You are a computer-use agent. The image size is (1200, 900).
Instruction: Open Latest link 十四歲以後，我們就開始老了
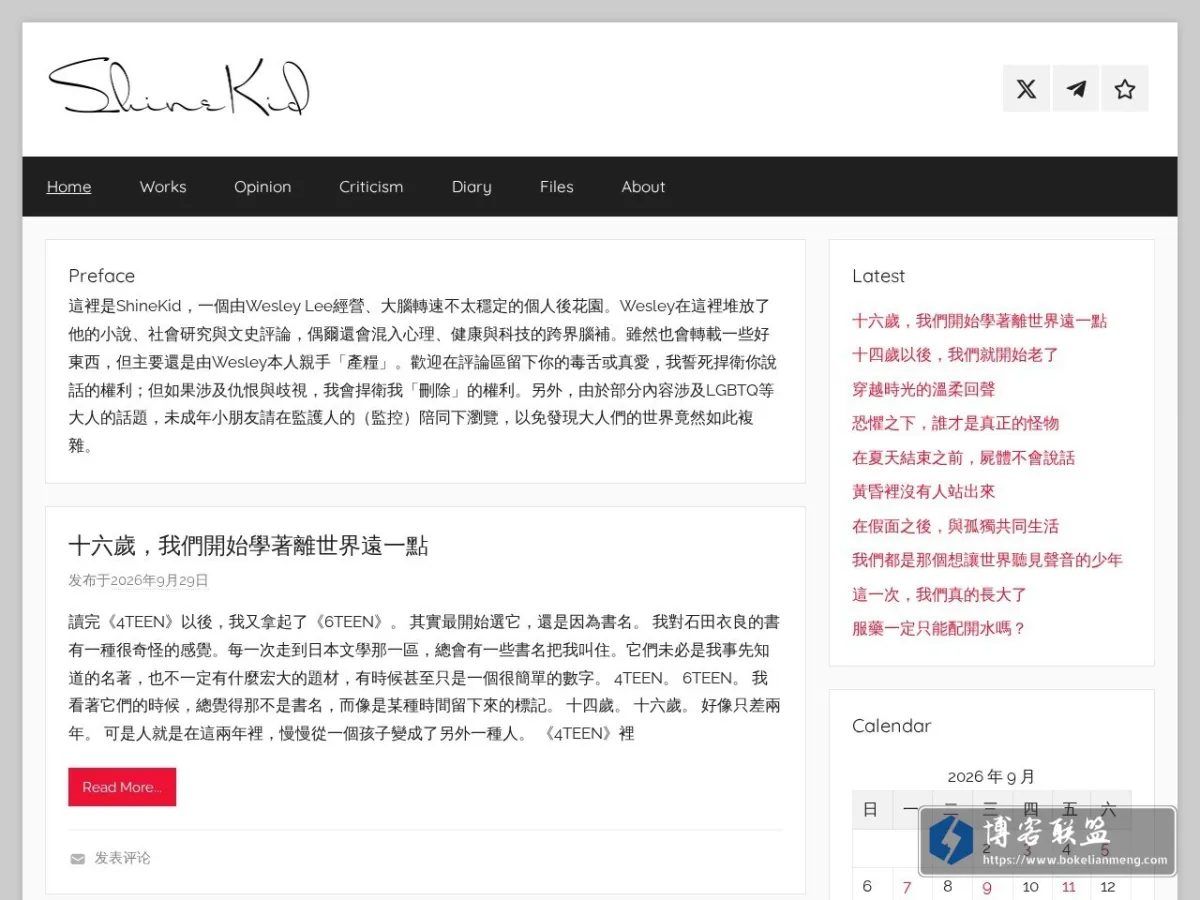point(955,355)
